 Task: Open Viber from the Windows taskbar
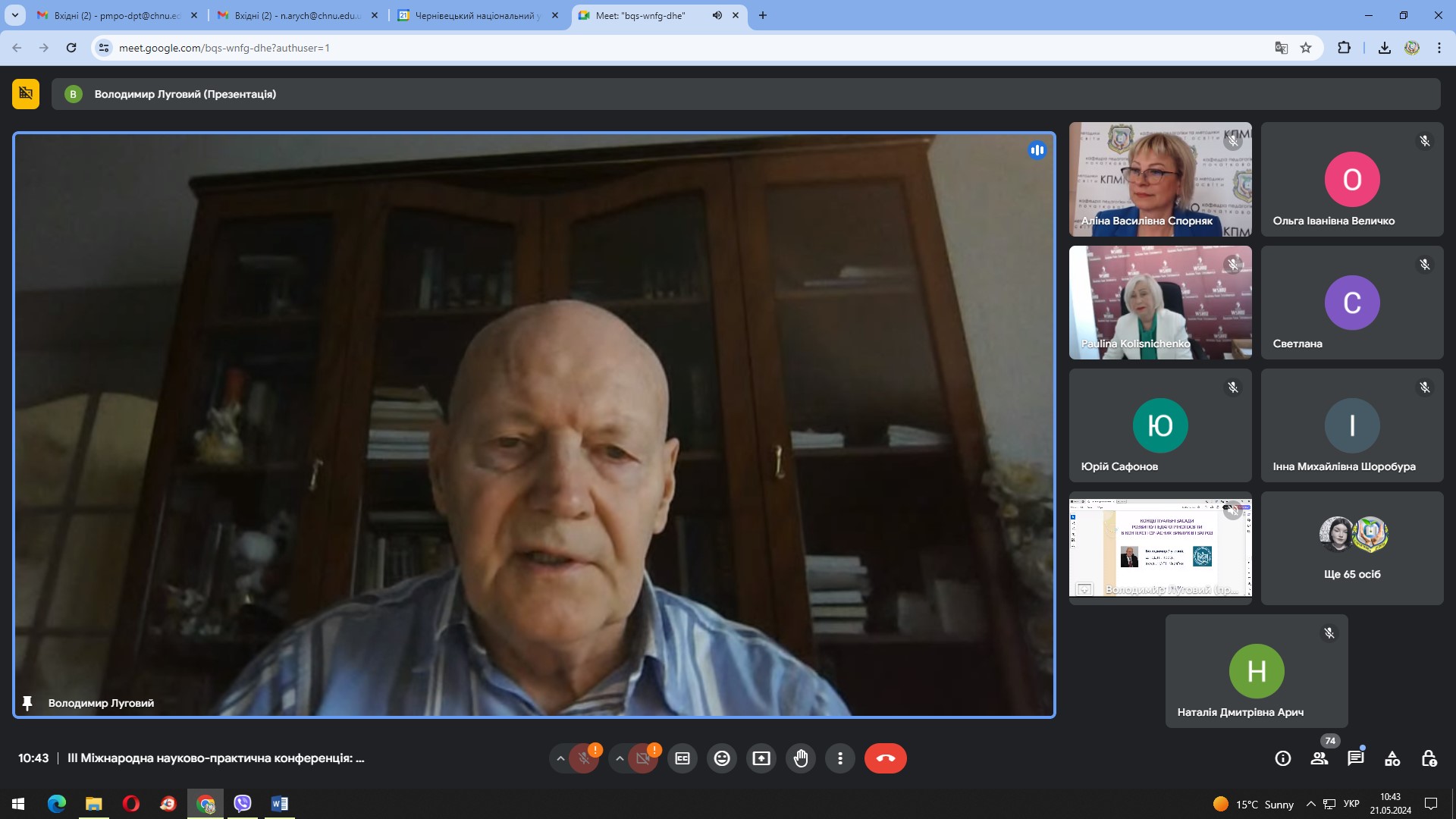[x=243, y=804]
